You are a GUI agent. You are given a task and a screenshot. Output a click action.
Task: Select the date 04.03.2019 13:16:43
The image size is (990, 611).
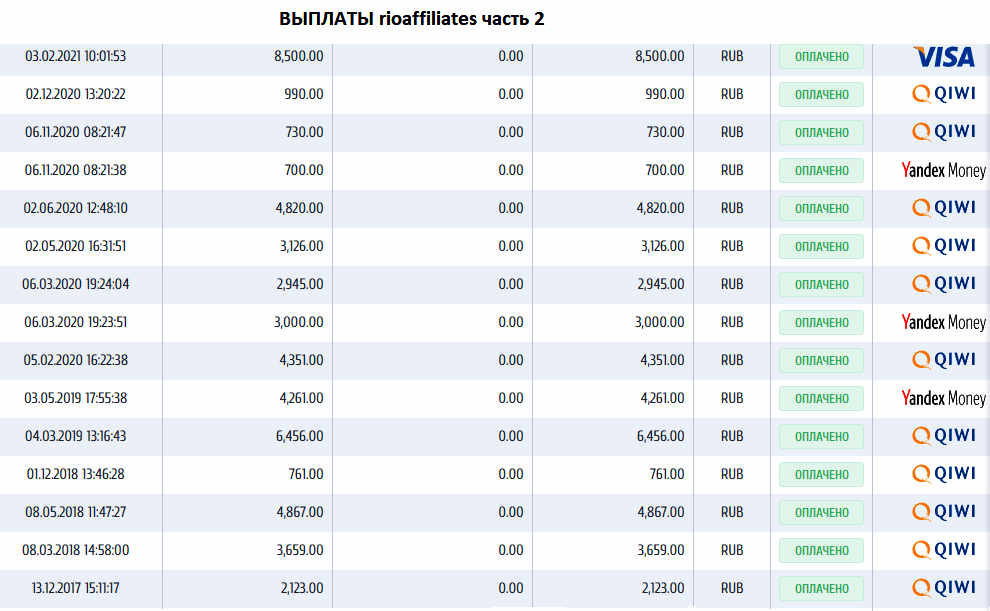[75, 436]
